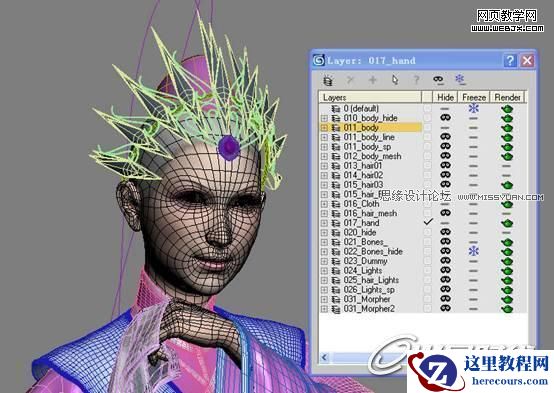554x393 pixels.
Task: Click the arrow cursor Select Highlighted Objects icon
Action: point(395,80)
